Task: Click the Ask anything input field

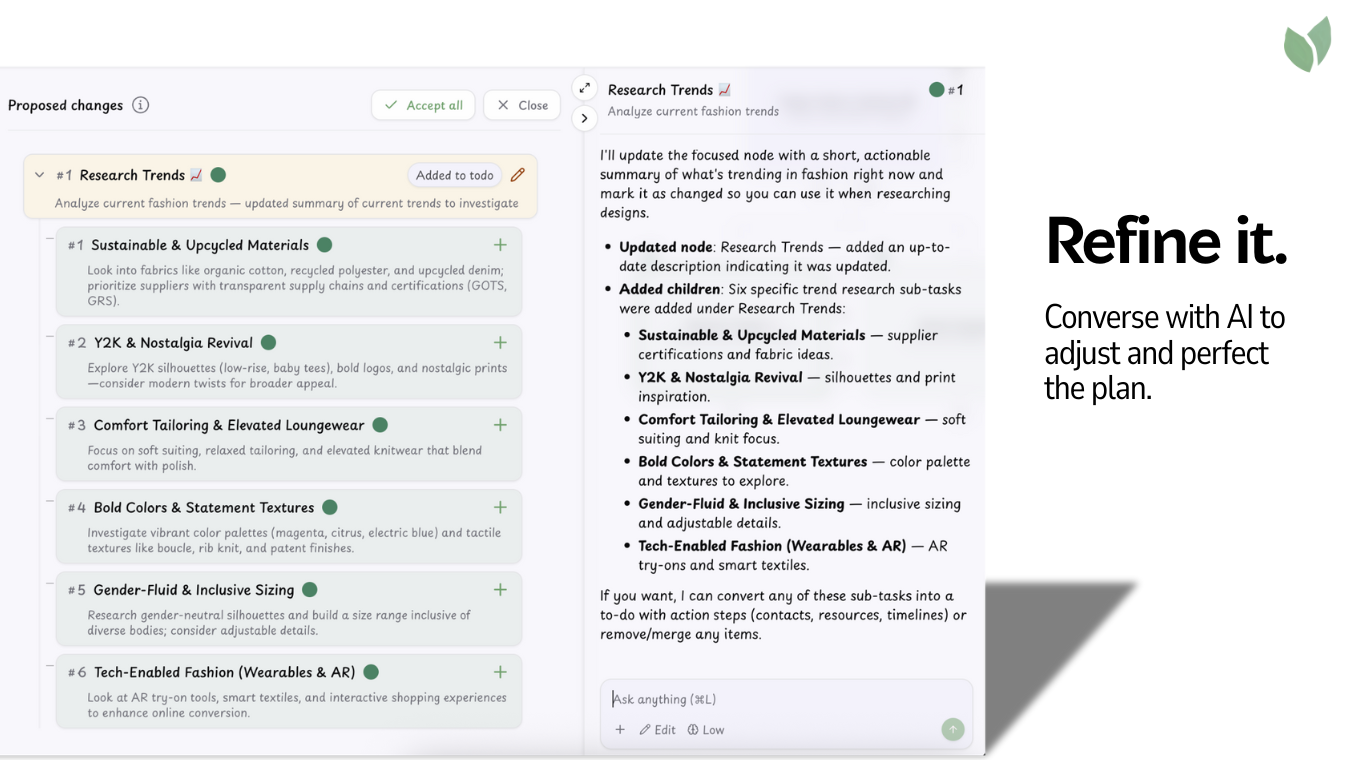Action: pos(785,698)
